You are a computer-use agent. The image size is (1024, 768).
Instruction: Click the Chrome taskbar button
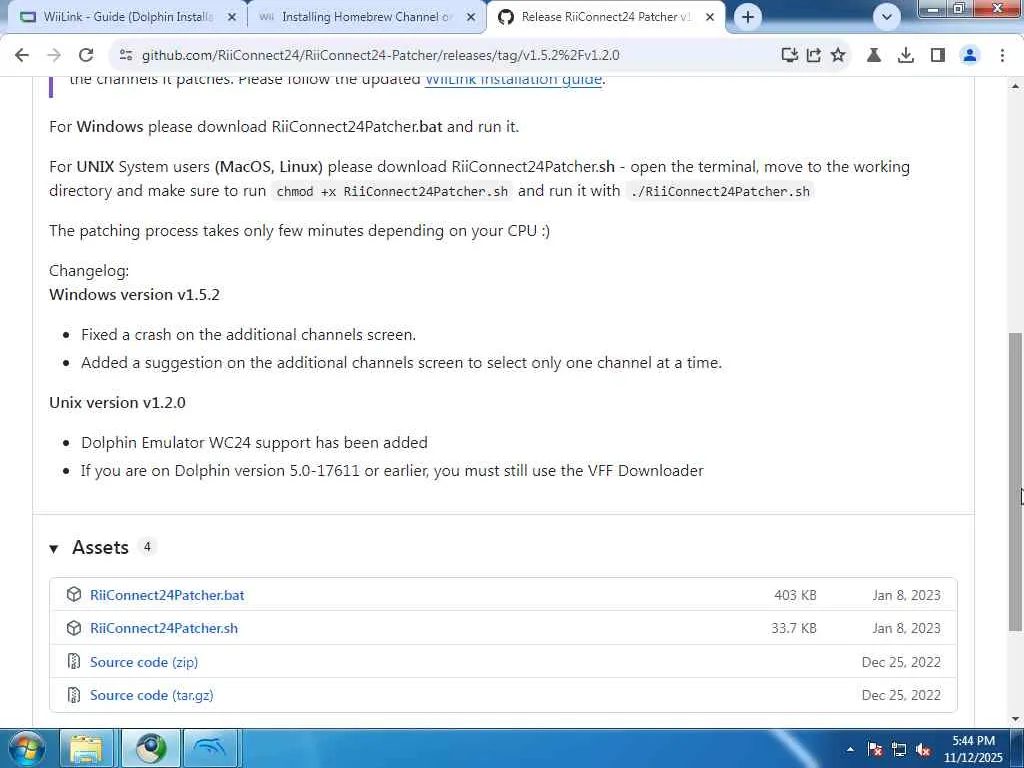tap(151, 748)
